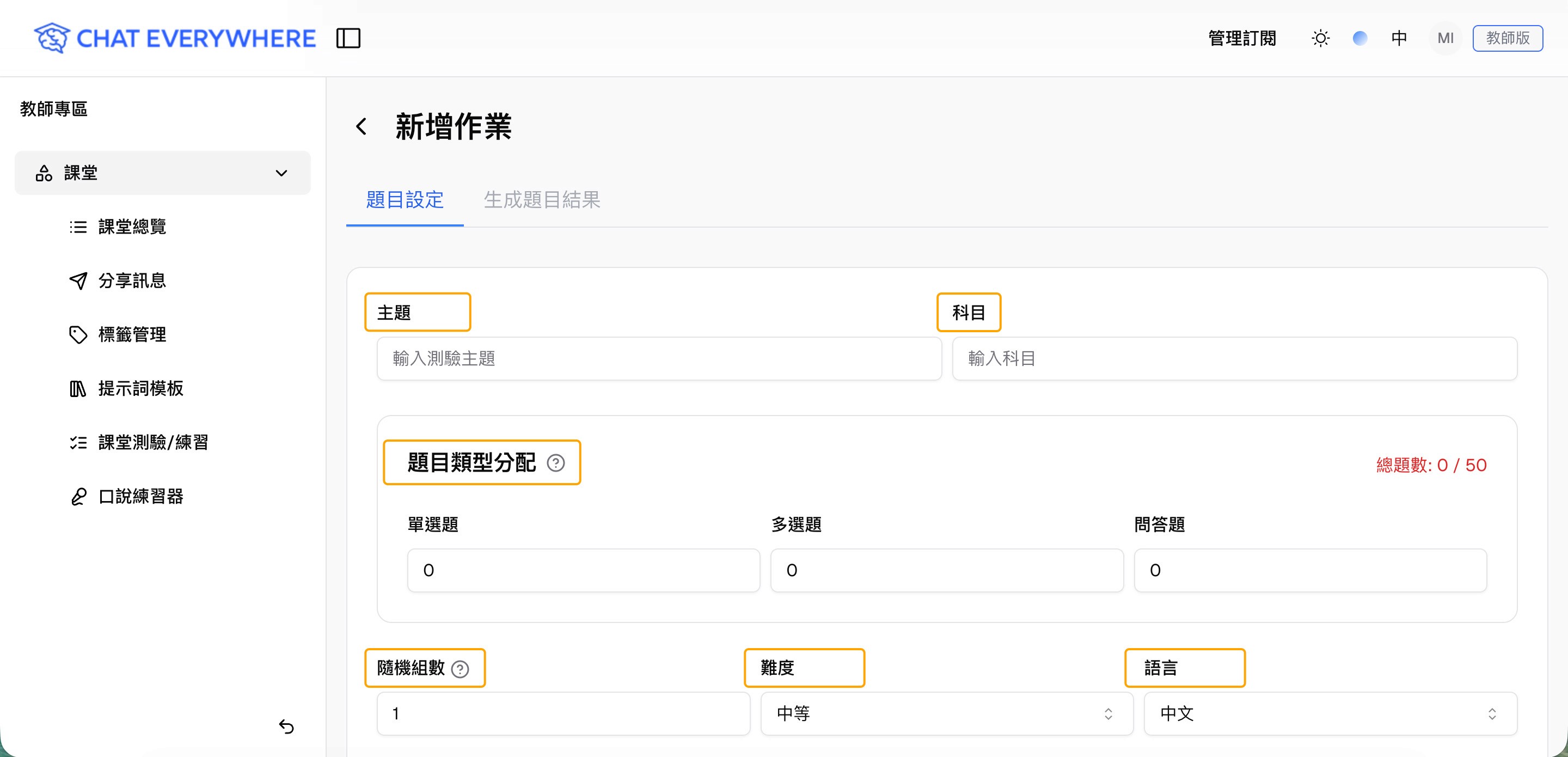This screenshot has height=757, width=1568.
Task: Click the 輸入測驗主題 input field
Action: point(659,359)
